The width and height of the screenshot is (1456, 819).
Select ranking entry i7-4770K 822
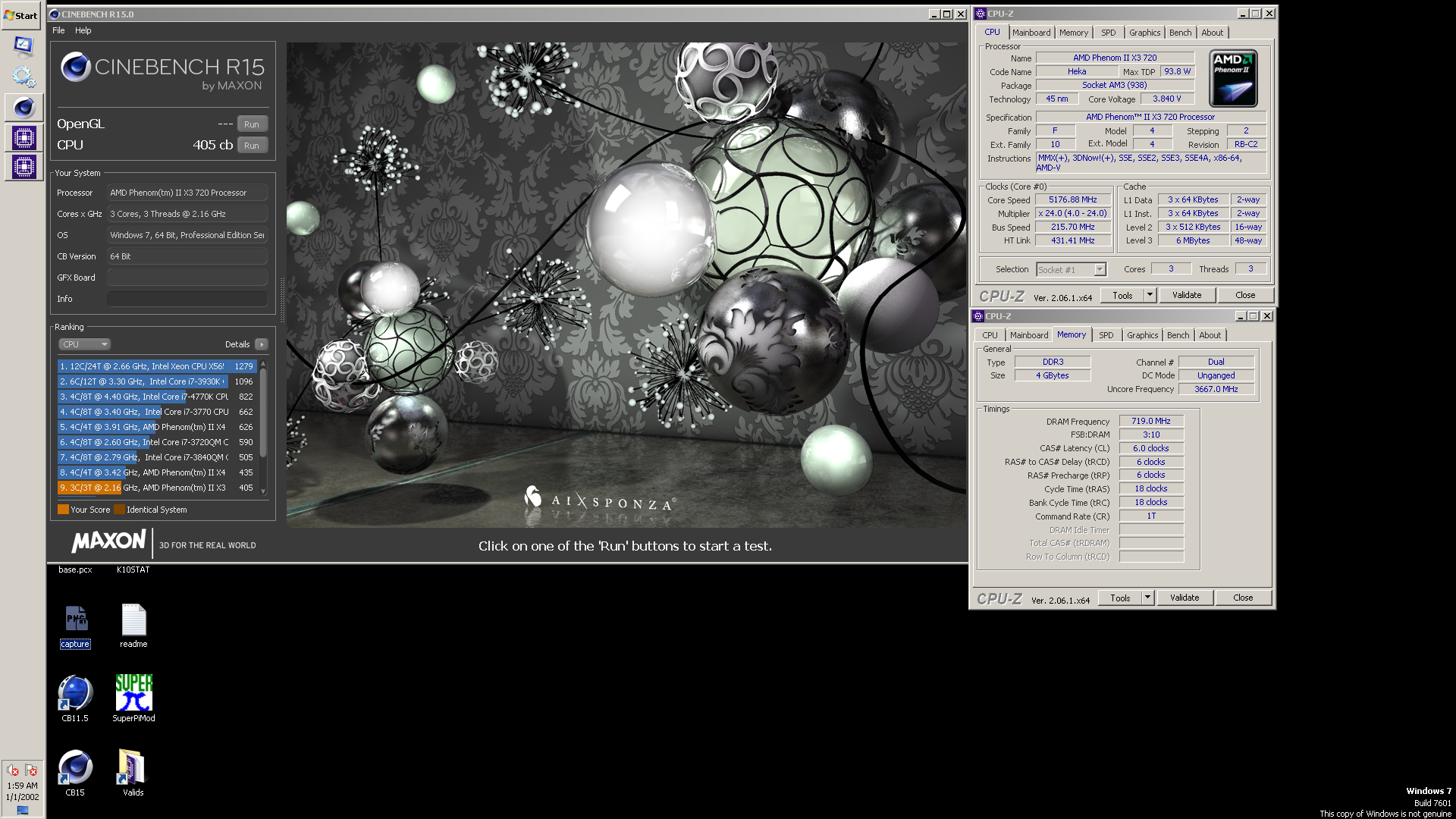coord(157,397)
